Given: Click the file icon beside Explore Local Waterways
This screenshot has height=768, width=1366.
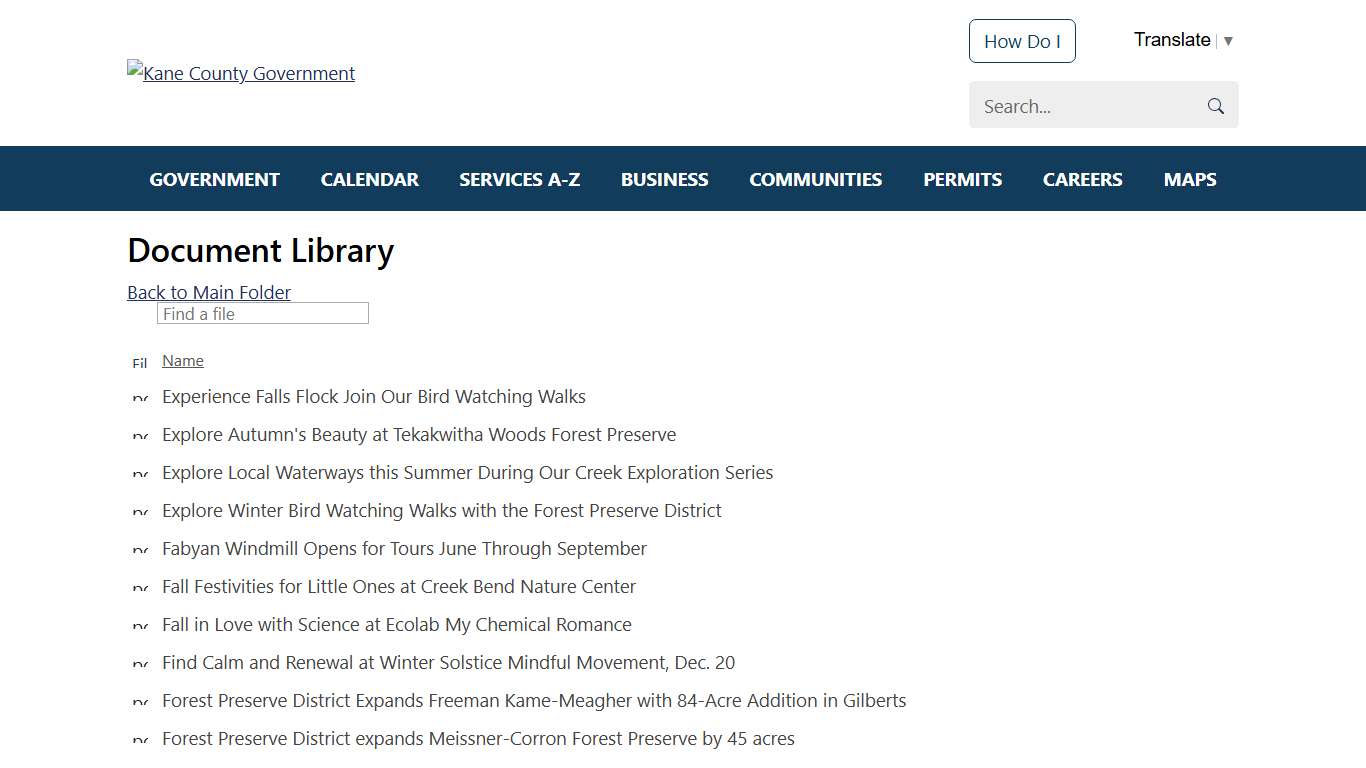Looking at the screenshot, I should [x=140, y=473].
